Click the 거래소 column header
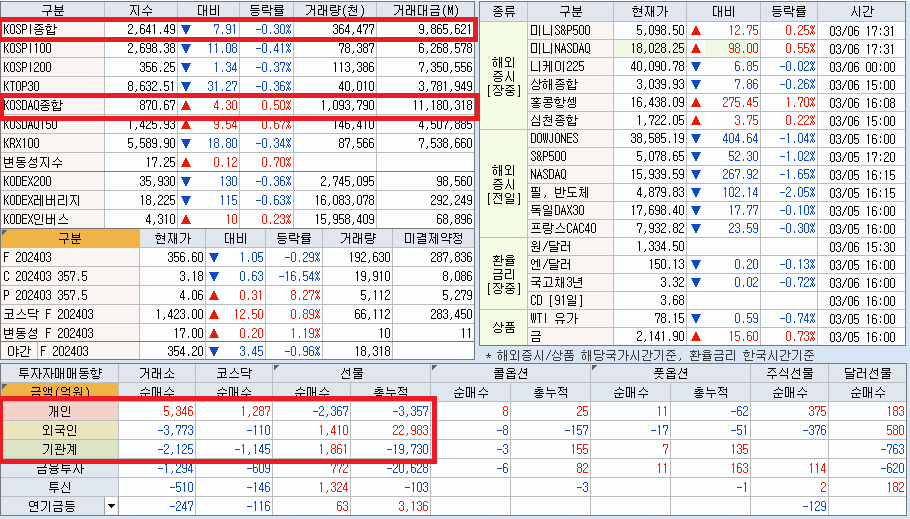 [x=157, y=373]
